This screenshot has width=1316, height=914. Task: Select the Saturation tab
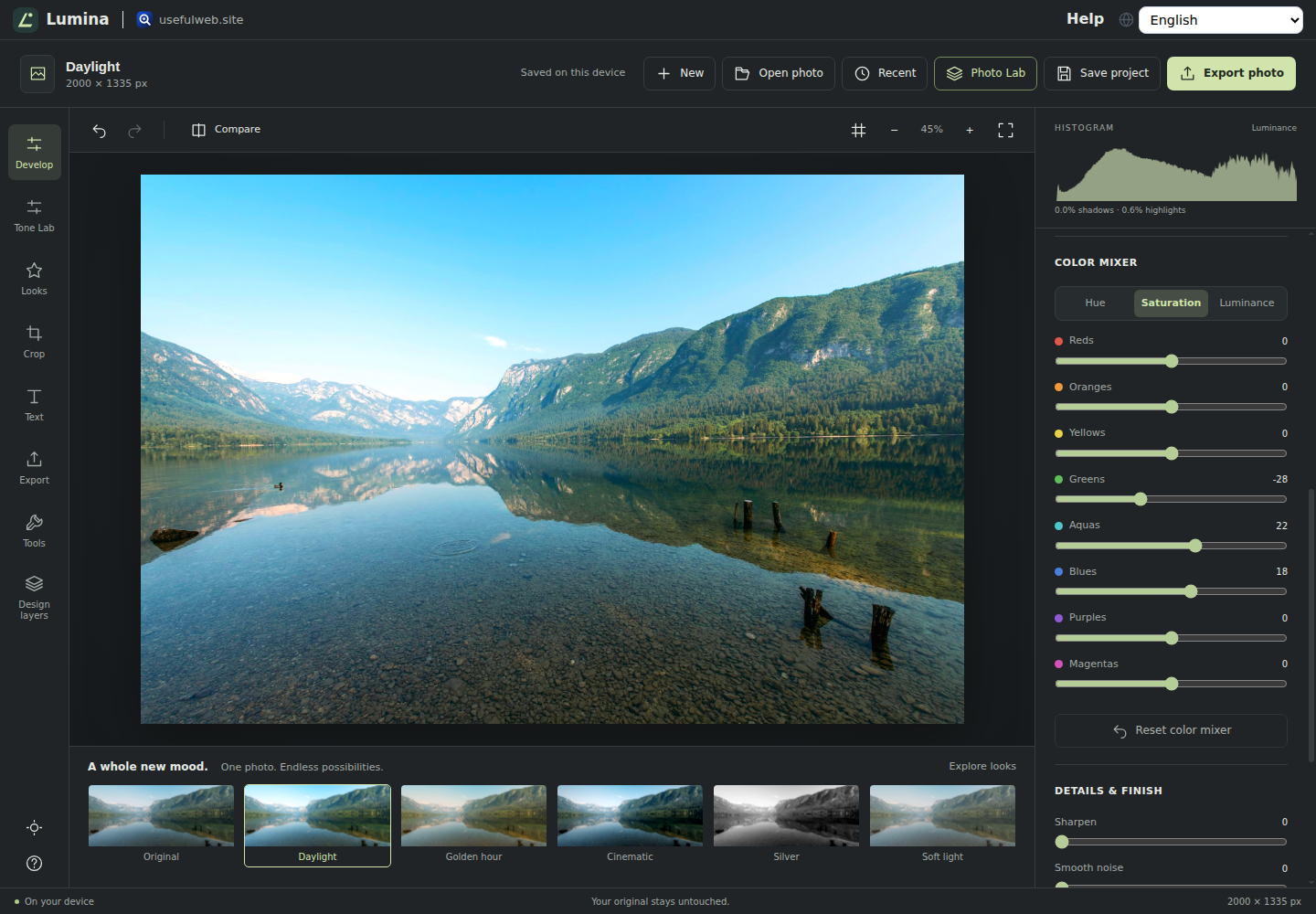(x=1171, y=303)
